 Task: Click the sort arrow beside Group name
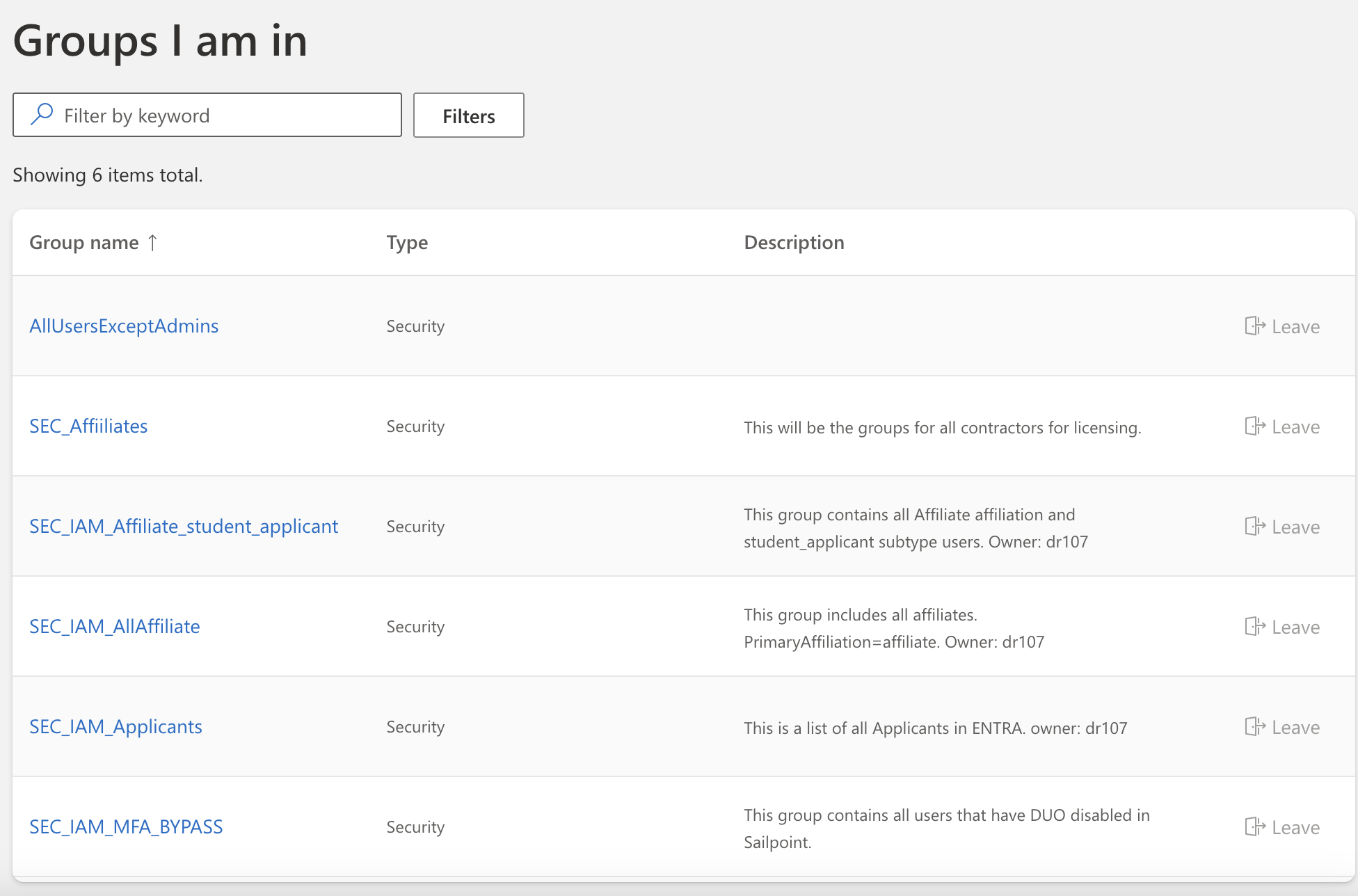153,242
